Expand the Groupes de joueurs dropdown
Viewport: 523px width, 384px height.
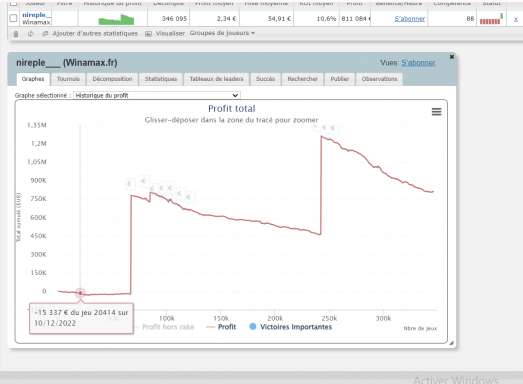point(222,33)
